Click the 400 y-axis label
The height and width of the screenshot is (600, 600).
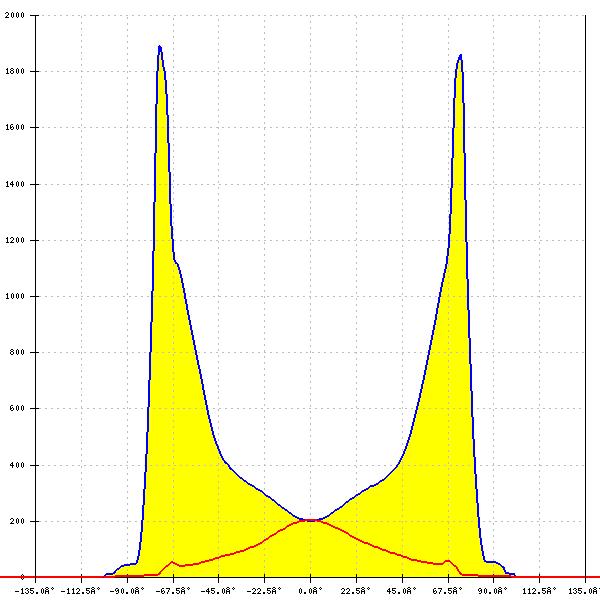point(17,465)
